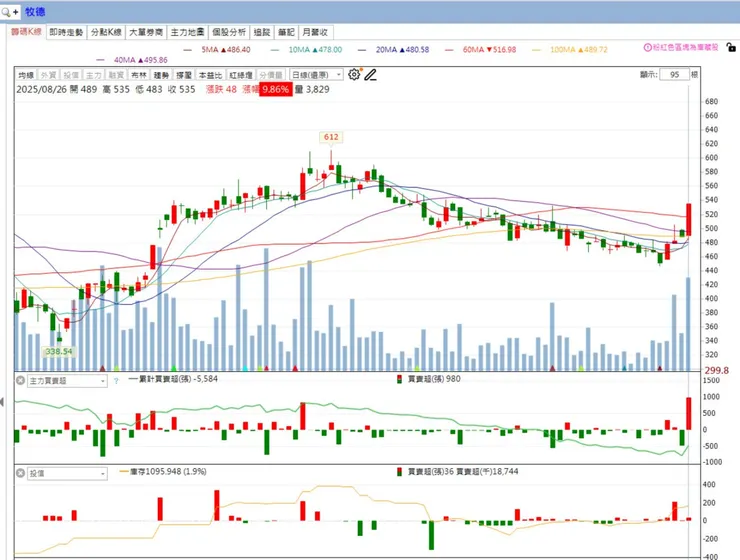Switch to the 大單券商 tab

click(x=146, y=32)
